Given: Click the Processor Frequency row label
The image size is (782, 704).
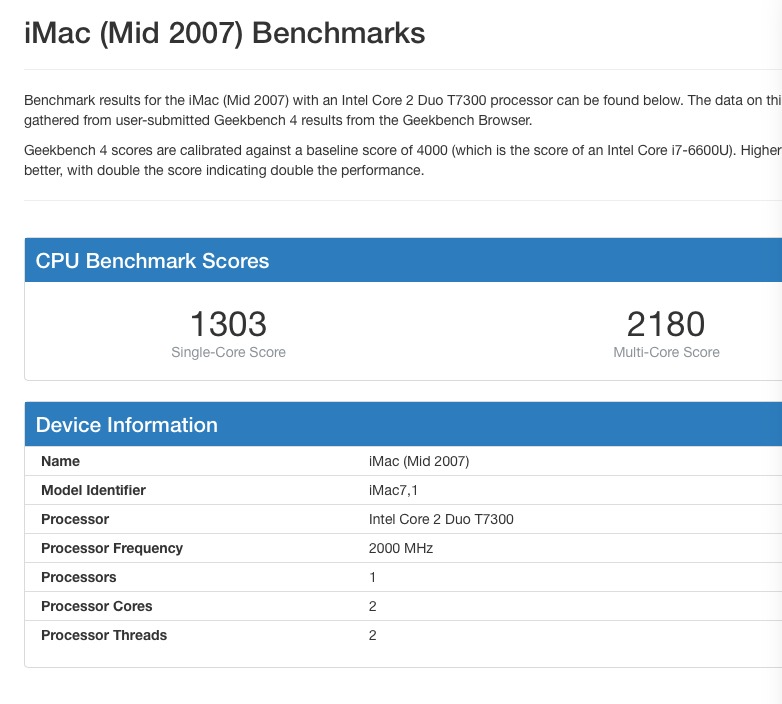Looking at the screenshot, I should [112, 548].
